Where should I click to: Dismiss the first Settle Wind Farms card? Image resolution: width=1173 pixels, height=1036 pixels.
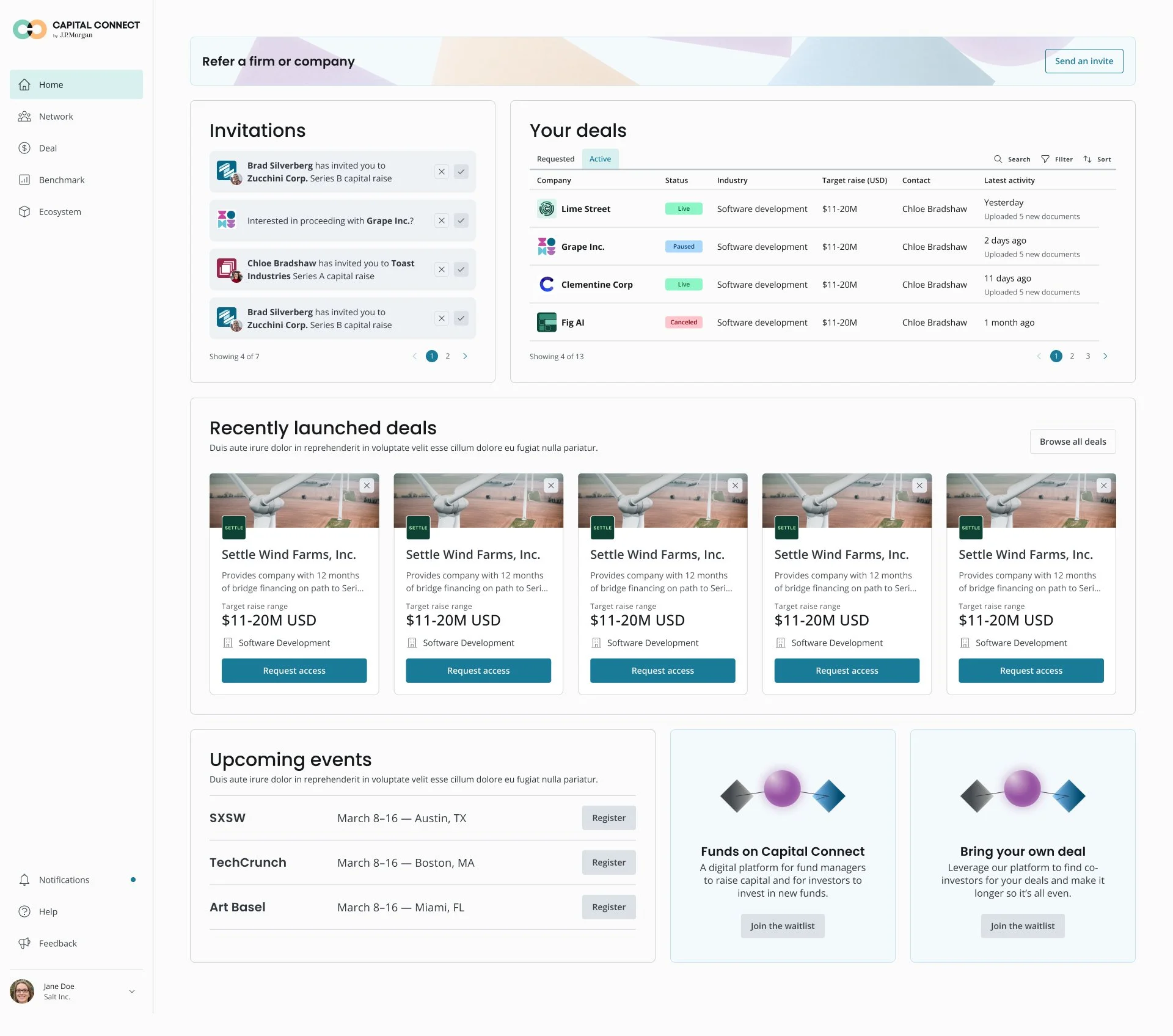click(367, 486)
